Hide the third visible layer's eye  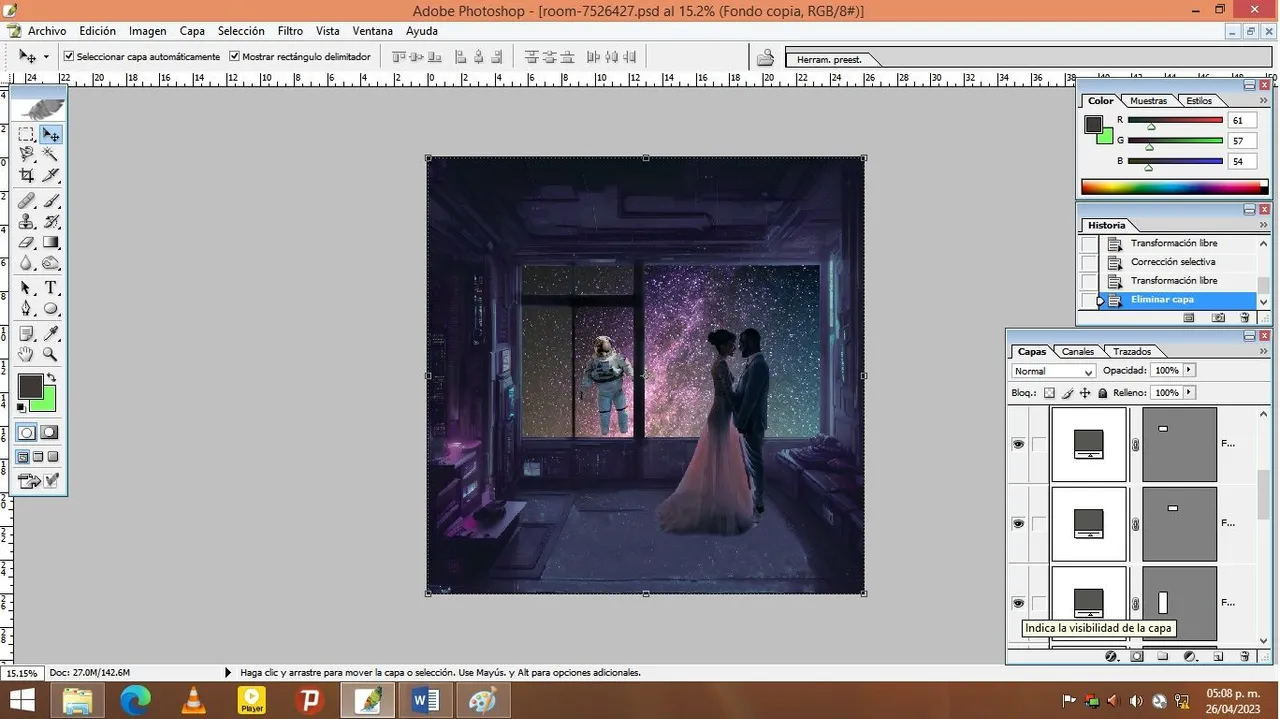1018,603
